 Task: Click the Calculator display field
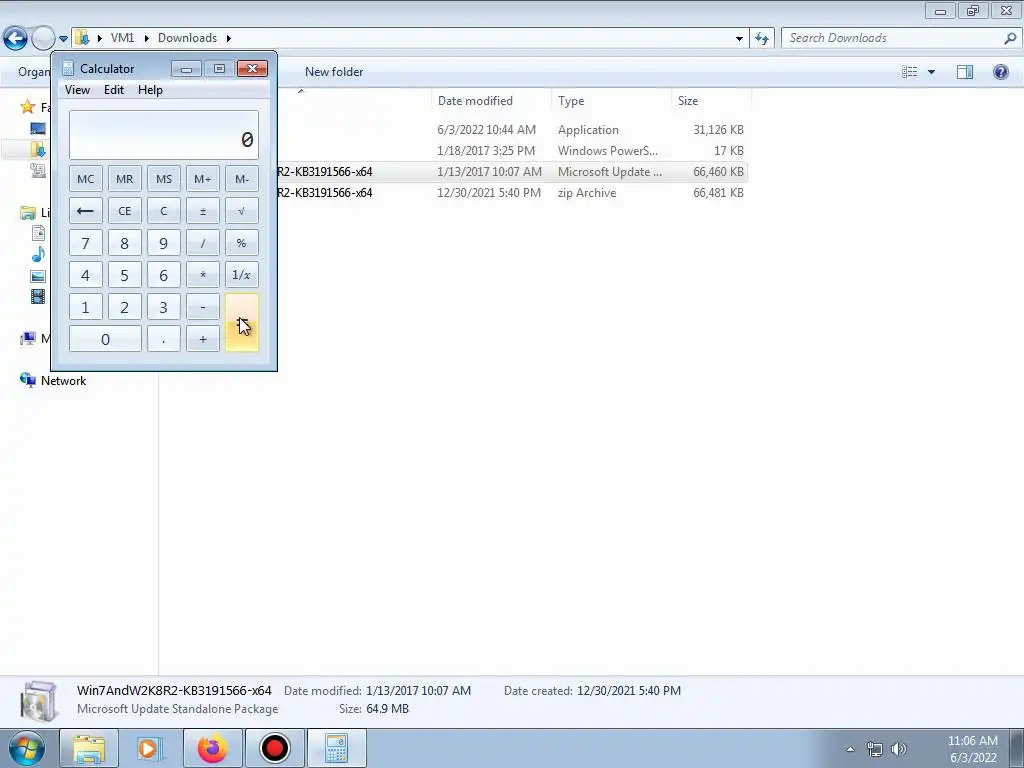(x=164, y=135)
